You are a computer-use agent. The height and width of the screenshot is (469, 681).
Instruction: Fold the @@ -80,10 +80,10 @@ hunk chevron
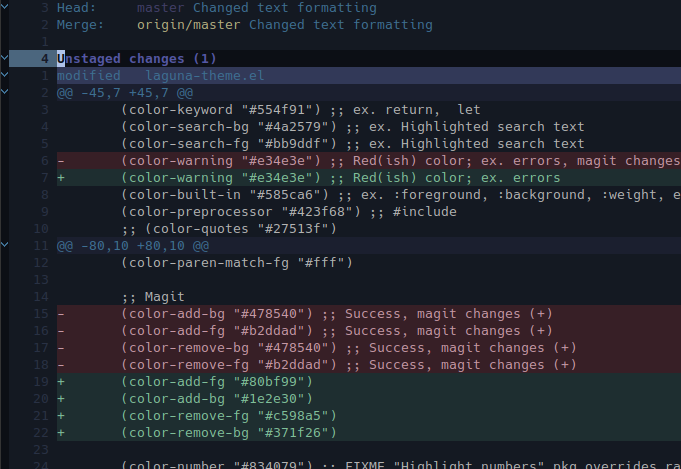point(4,245)
